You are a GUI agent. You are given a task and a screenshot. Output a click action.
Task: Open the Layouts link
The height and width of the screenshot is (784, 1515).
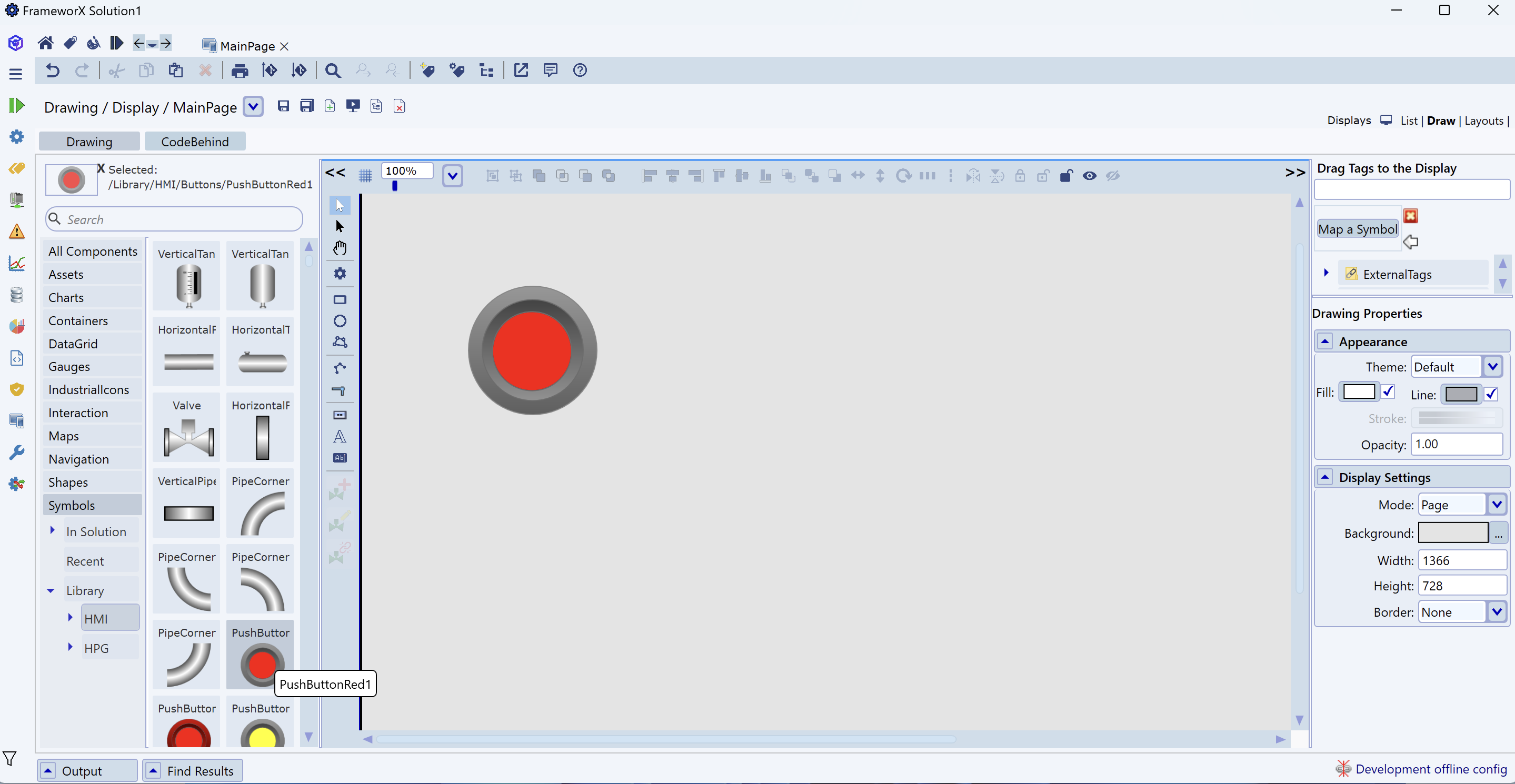pyautogui.click(x=1484, y=121)
